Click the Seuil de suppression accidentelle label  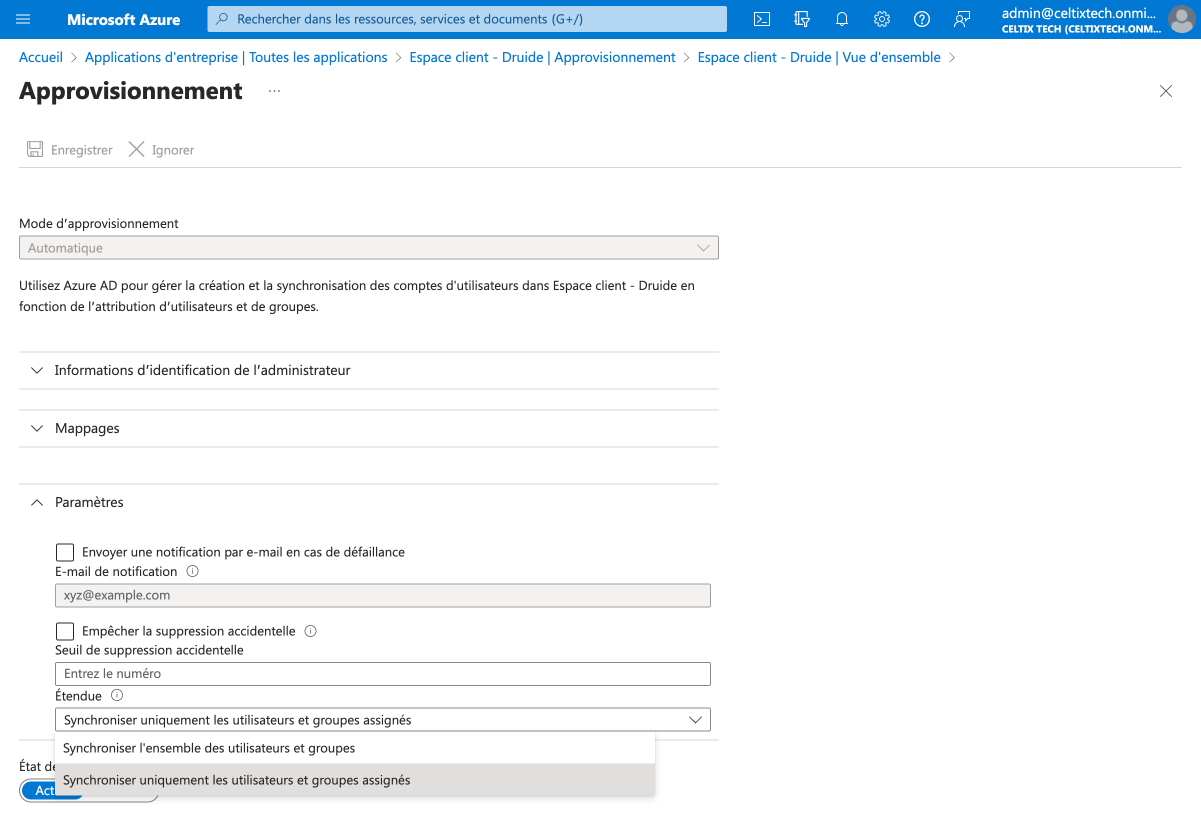click(149, 650)
